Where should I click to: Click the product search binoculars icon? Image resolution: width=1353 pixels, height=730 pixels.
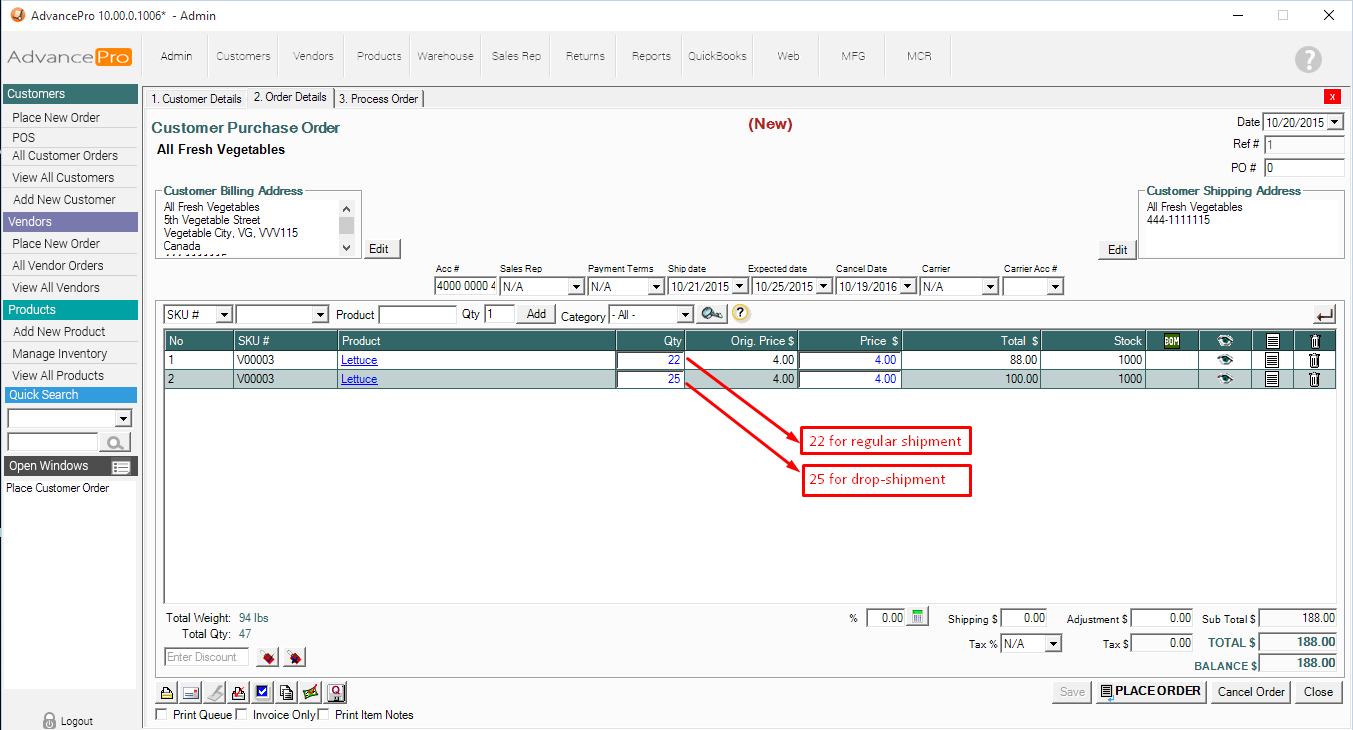(713, 314)
